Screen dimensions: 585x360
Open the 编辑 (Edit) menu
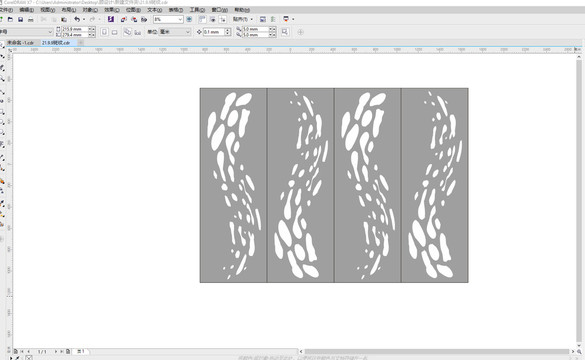pyautogui.click(x=26, y=10)
